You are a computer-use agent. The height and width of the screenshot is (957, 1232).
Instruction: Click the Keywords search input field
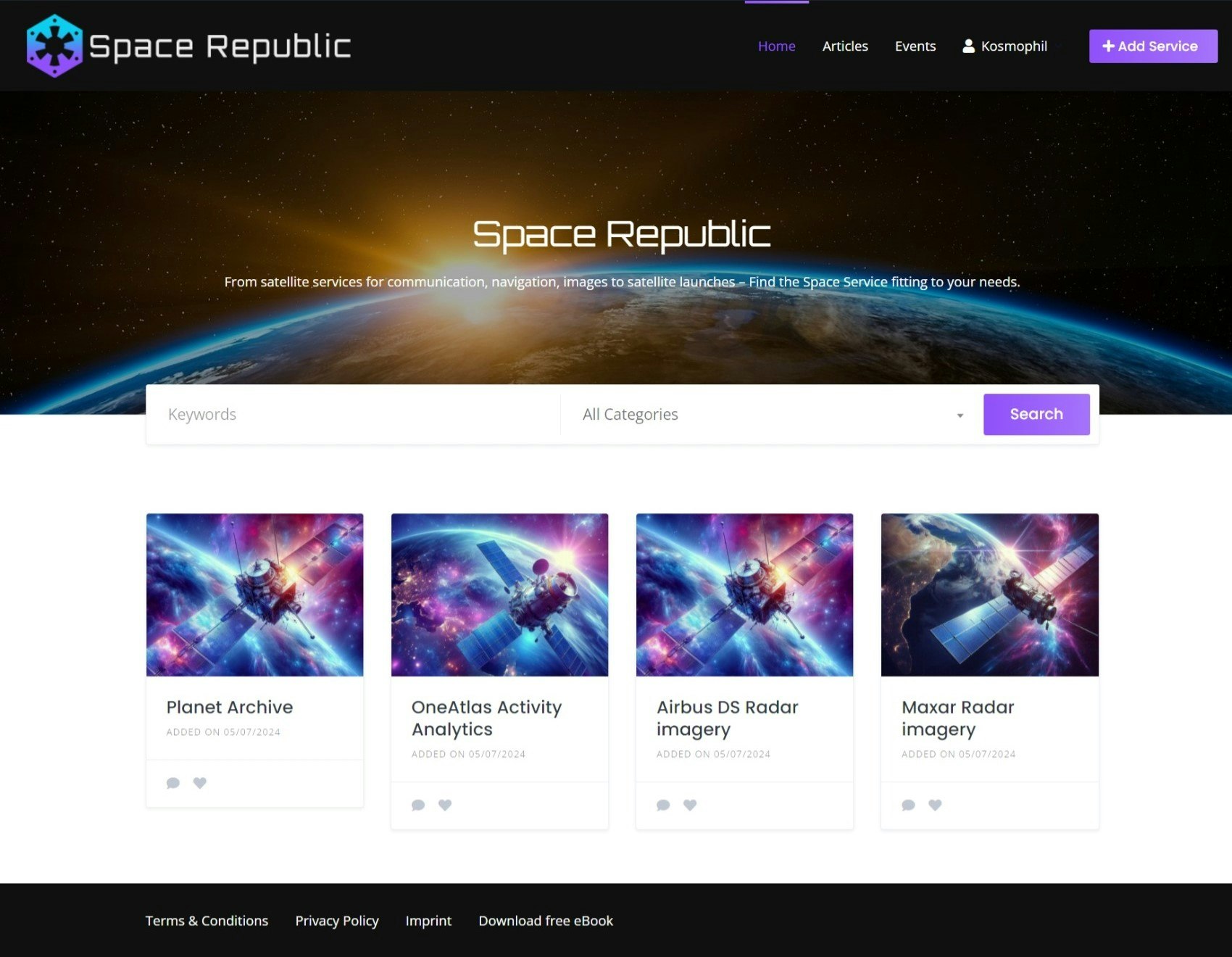pyautogui.click(x=354, y=415)
